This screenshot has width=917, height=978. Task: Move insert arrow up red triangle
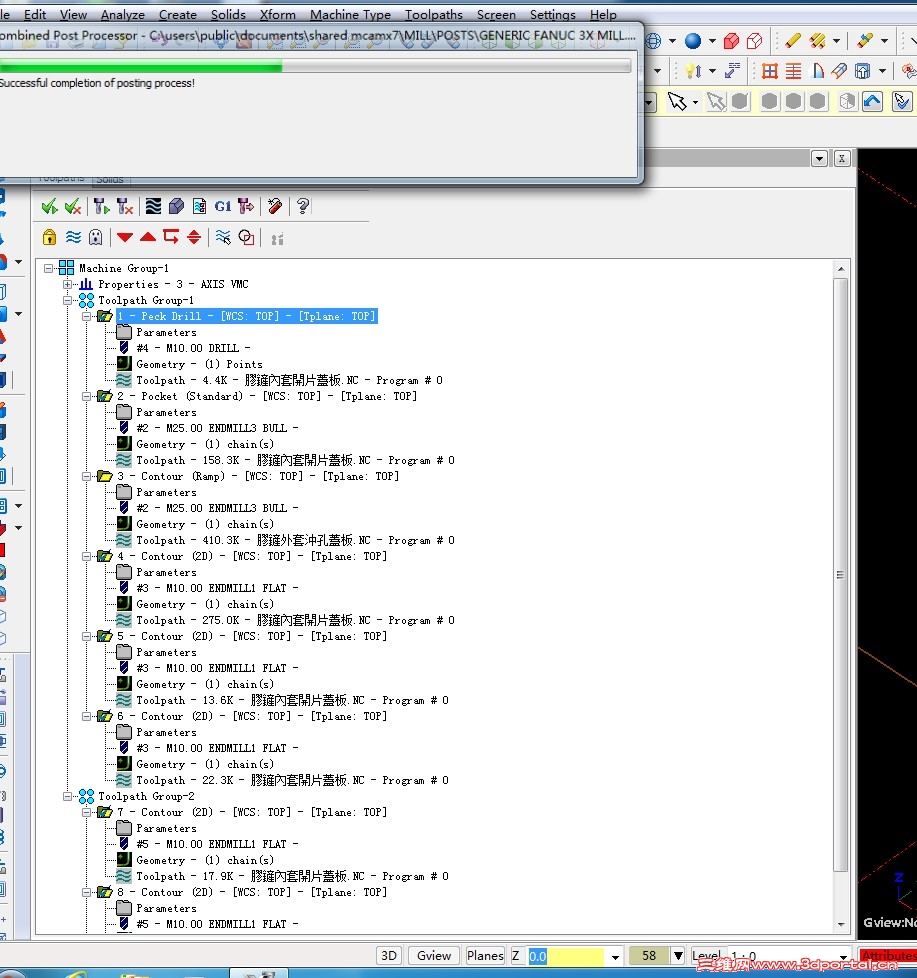tap(148, 238)
